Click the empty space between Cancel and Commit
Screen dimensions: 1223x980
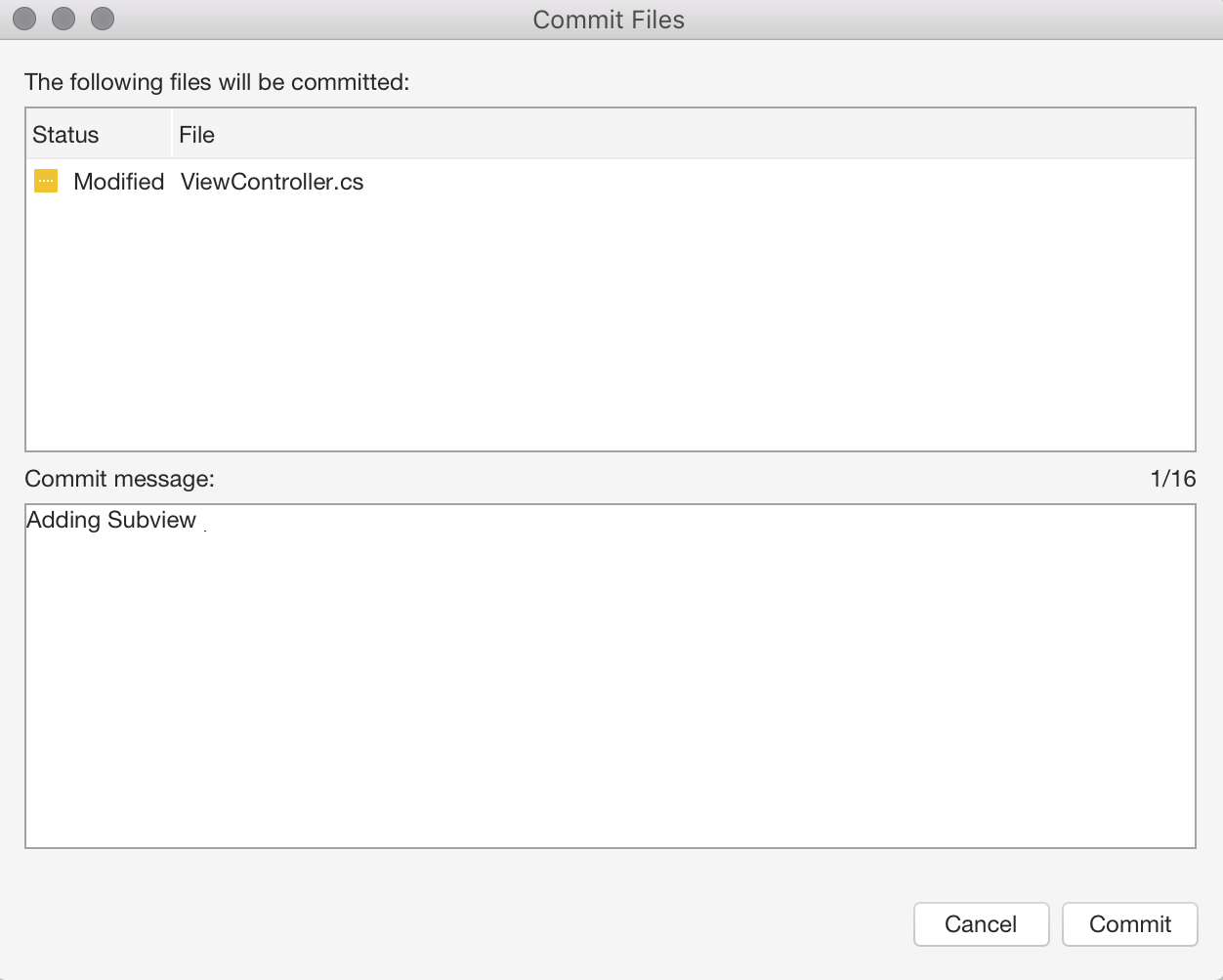1057,923
